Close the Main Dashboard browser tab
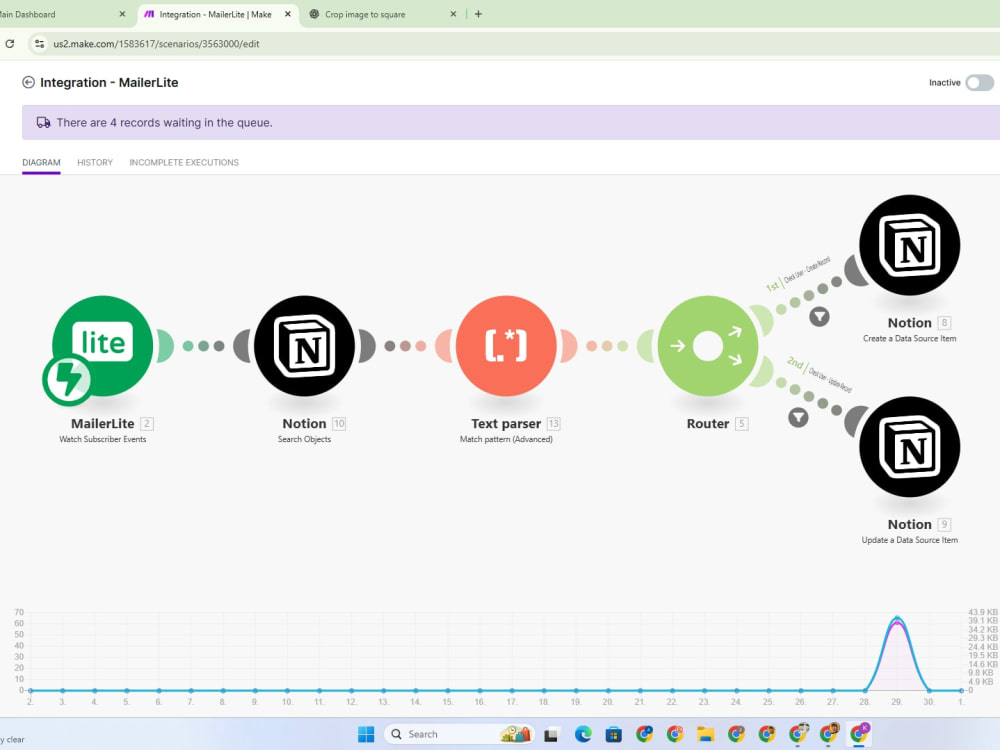Screen dimensions: 1000x750 [x=122, y=14]
